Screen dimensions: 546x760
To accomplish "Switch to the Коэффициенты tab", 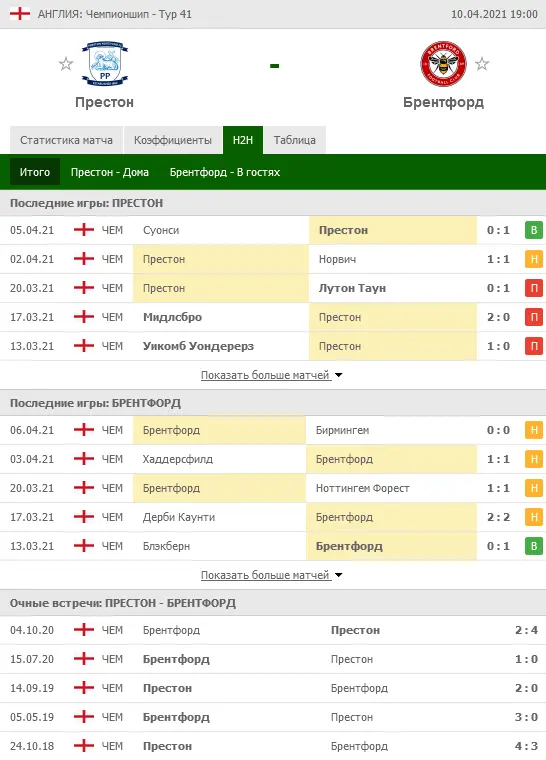I will coord(173,140).
